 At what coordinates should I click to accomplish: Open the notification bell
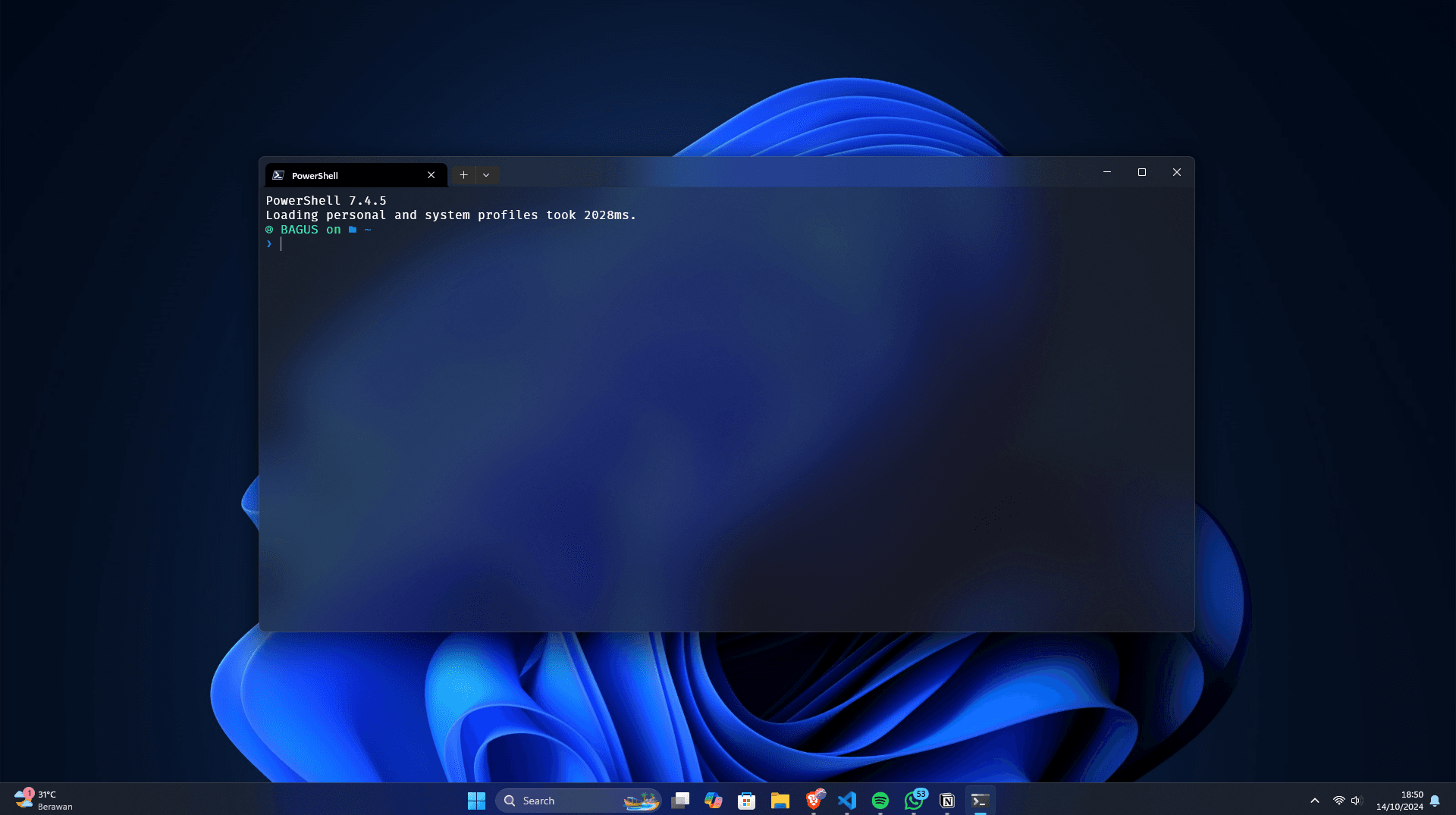1435,801
